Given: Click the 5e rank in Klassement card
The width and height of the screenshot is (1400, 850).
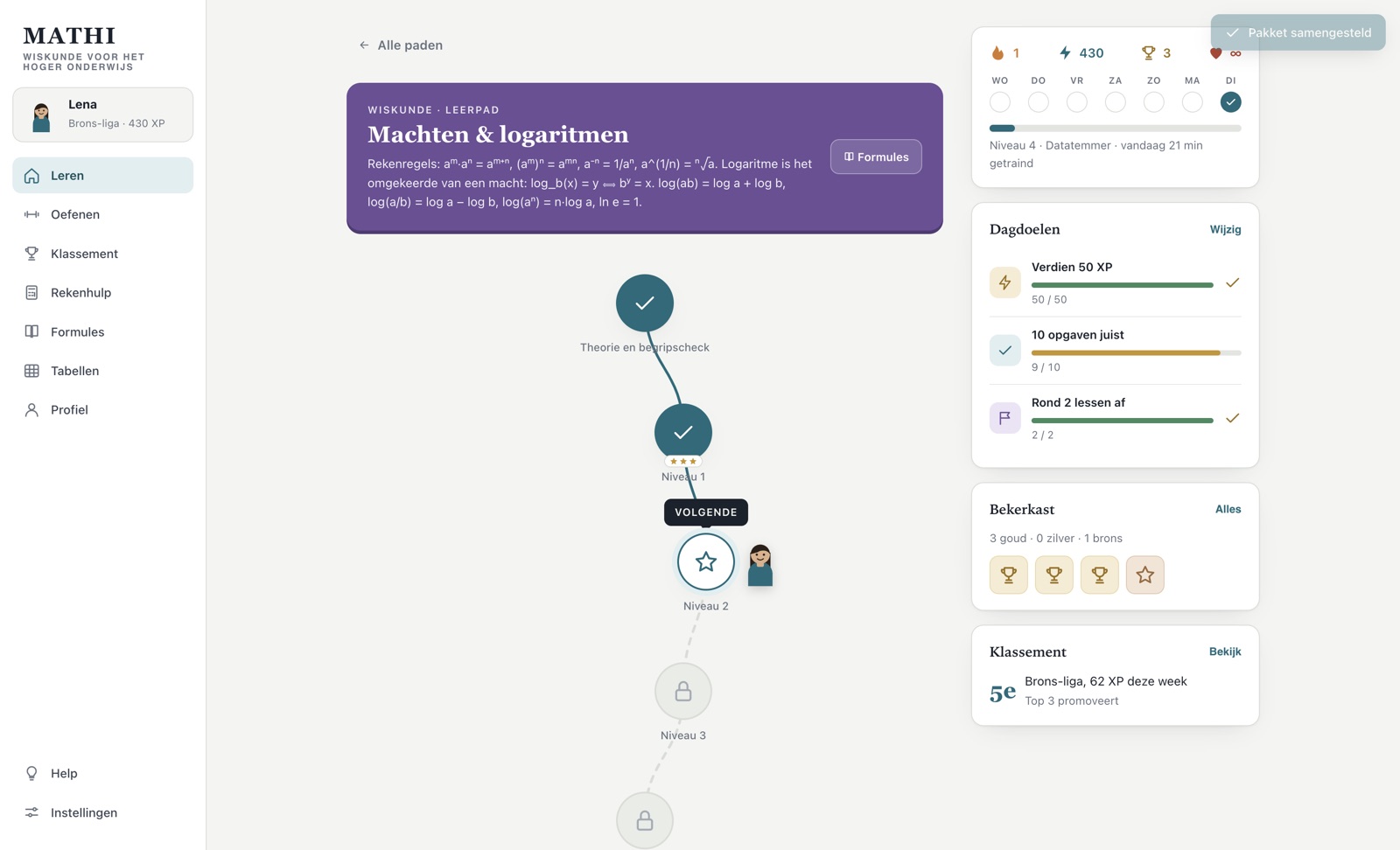Looking at the screenshot, I should [x=1003, y=692].
